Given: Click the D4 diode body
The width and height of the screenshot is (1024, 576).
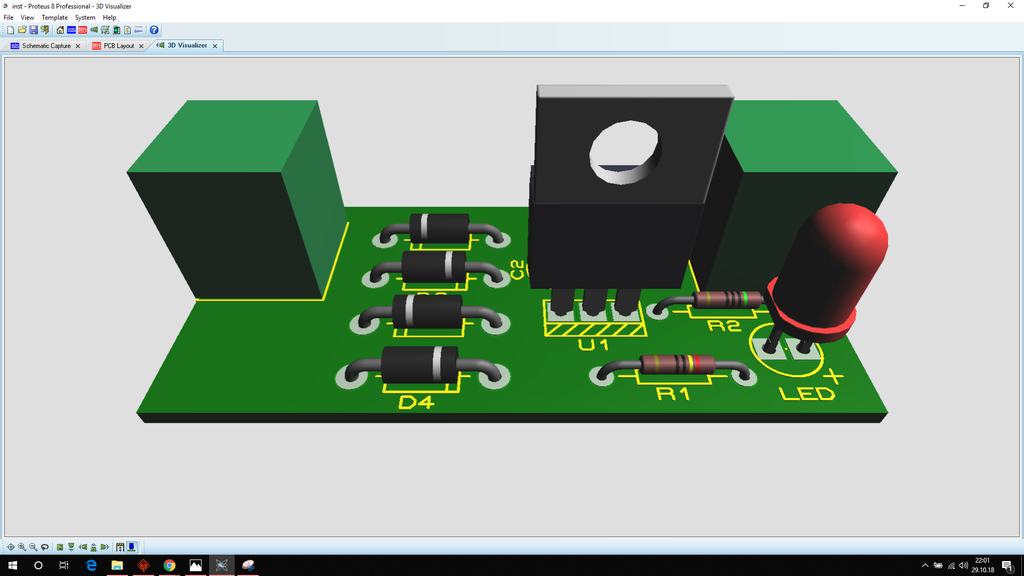Looking at the screenshot, I should [x=419, y=366].
